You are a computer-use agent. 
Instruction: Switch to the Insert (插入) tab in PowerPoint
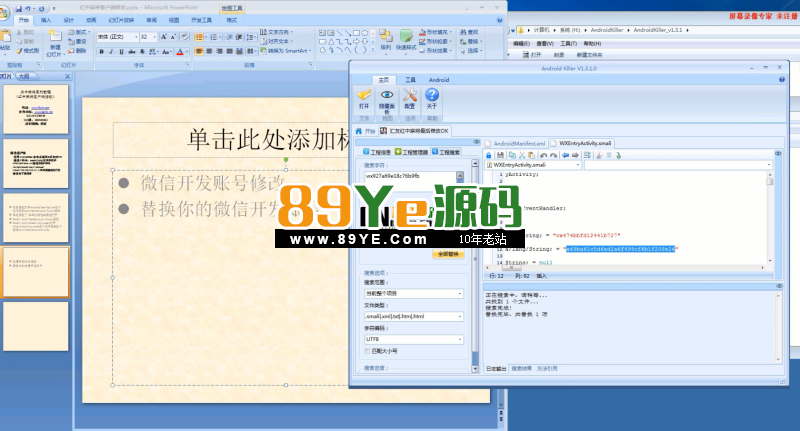coord(46,20)
